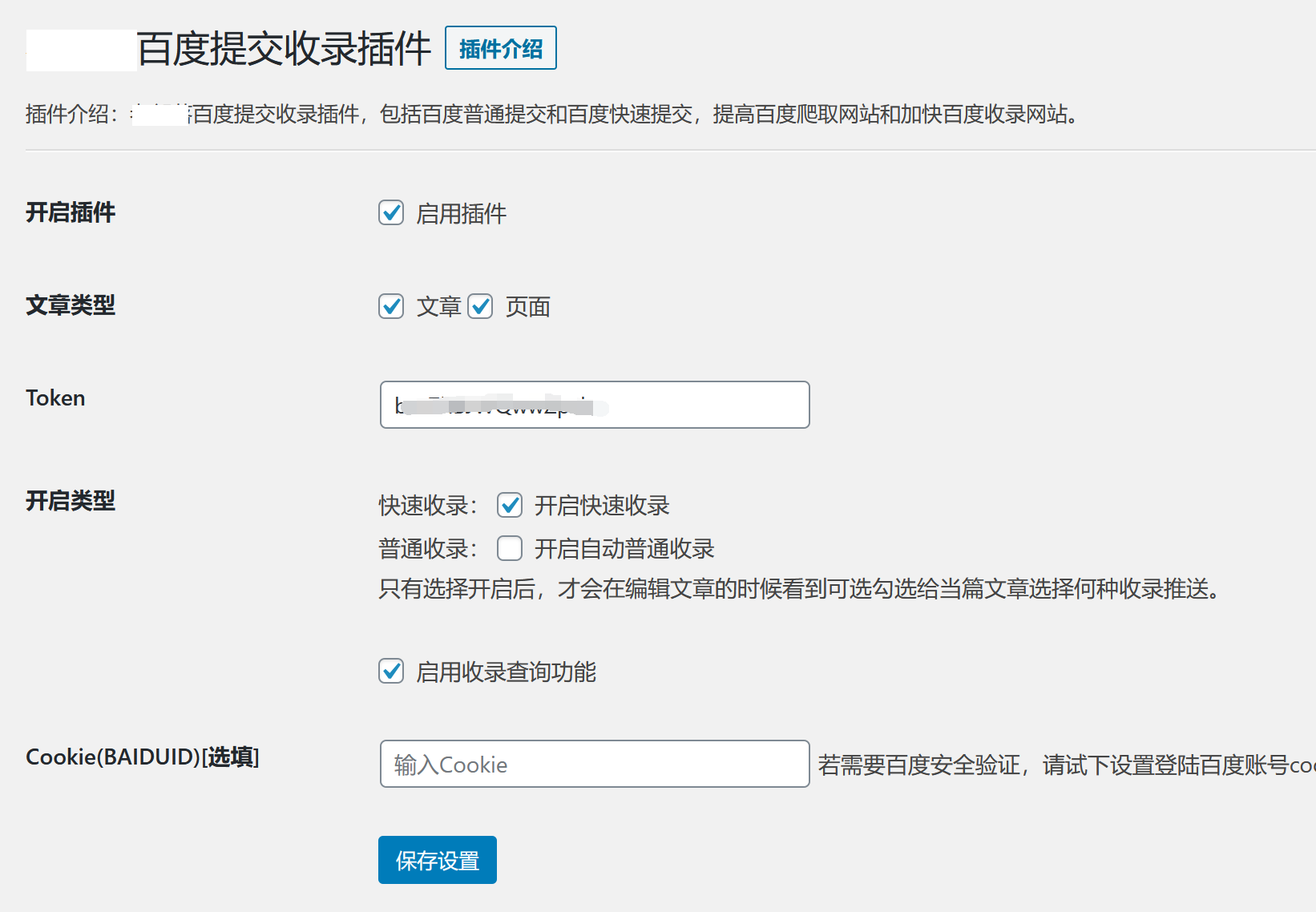Image resolution: width=1316 pixels, height=912 pixels.
Task: Enable the inclusion query feature checkbox
Action: point(391,672)
